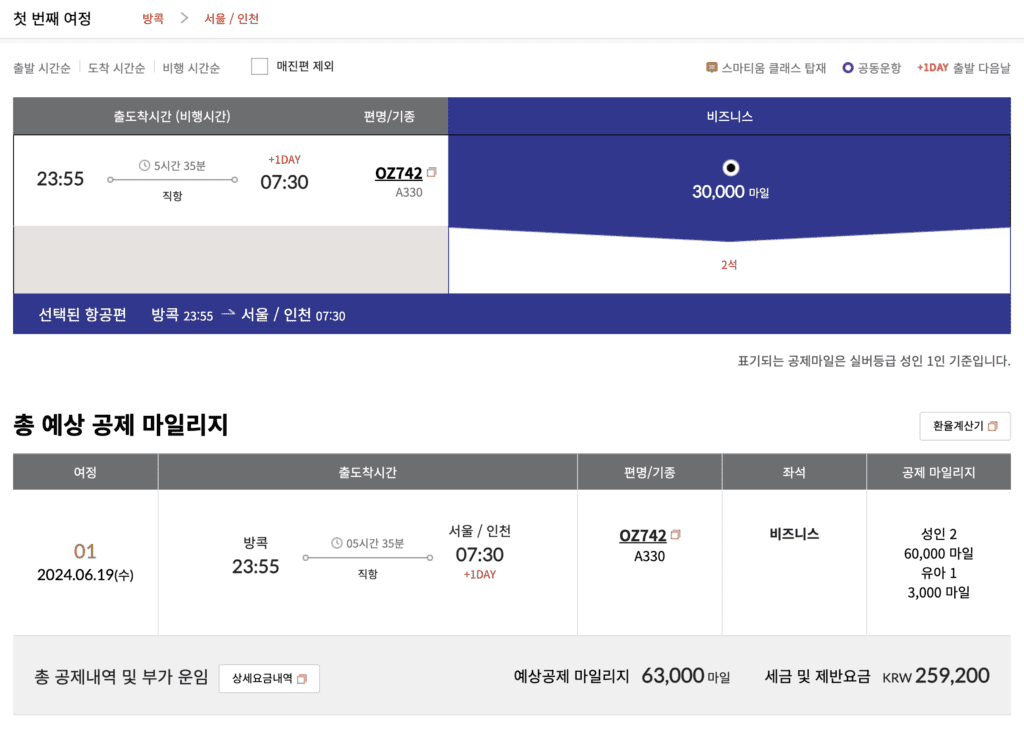
Task: Click the 공동운항 codeshare circle icon
Action: (x=848, y=67)
